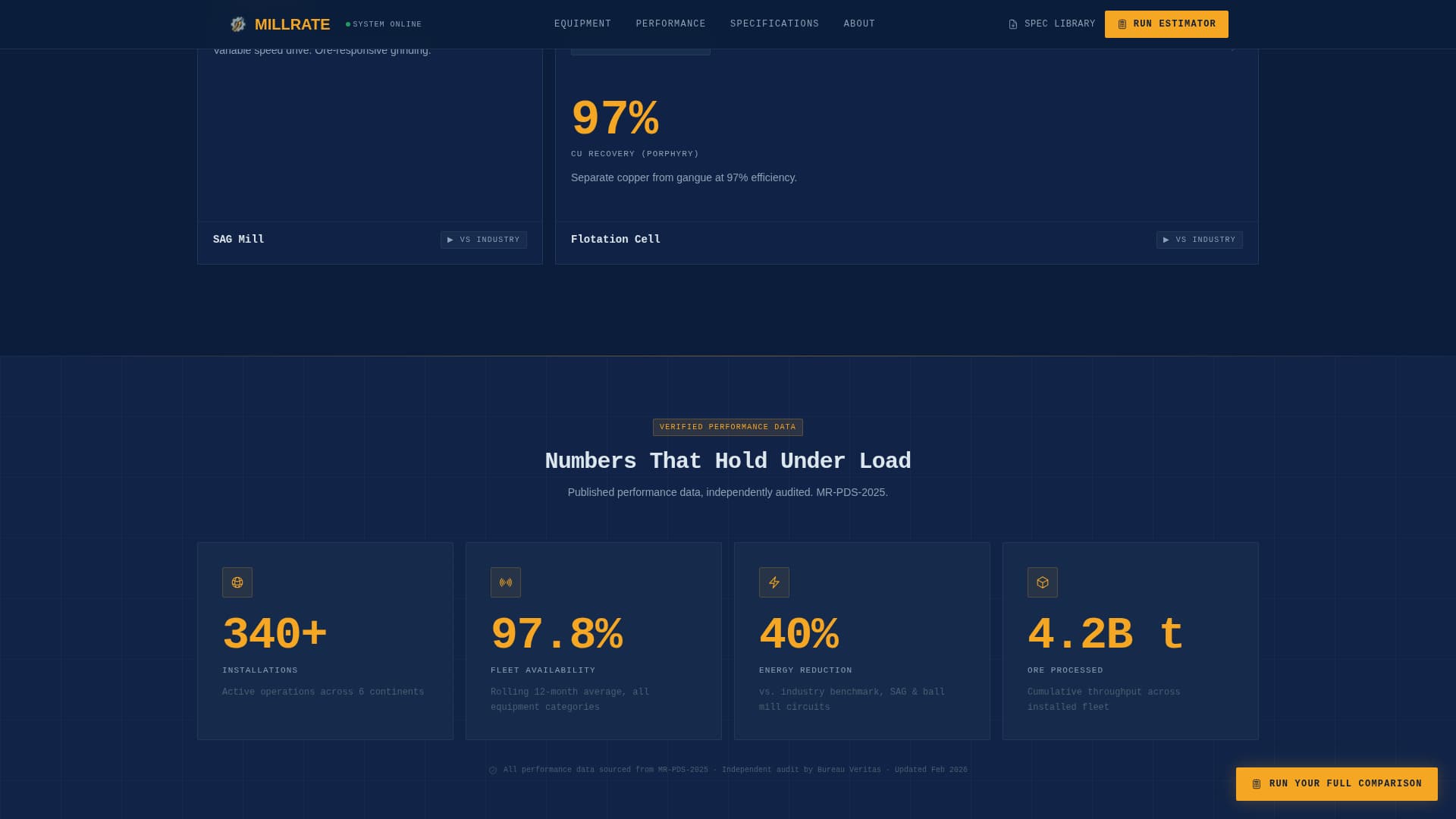Click 'Published performance data, independently audited' subtitle

tap(728, 492)
